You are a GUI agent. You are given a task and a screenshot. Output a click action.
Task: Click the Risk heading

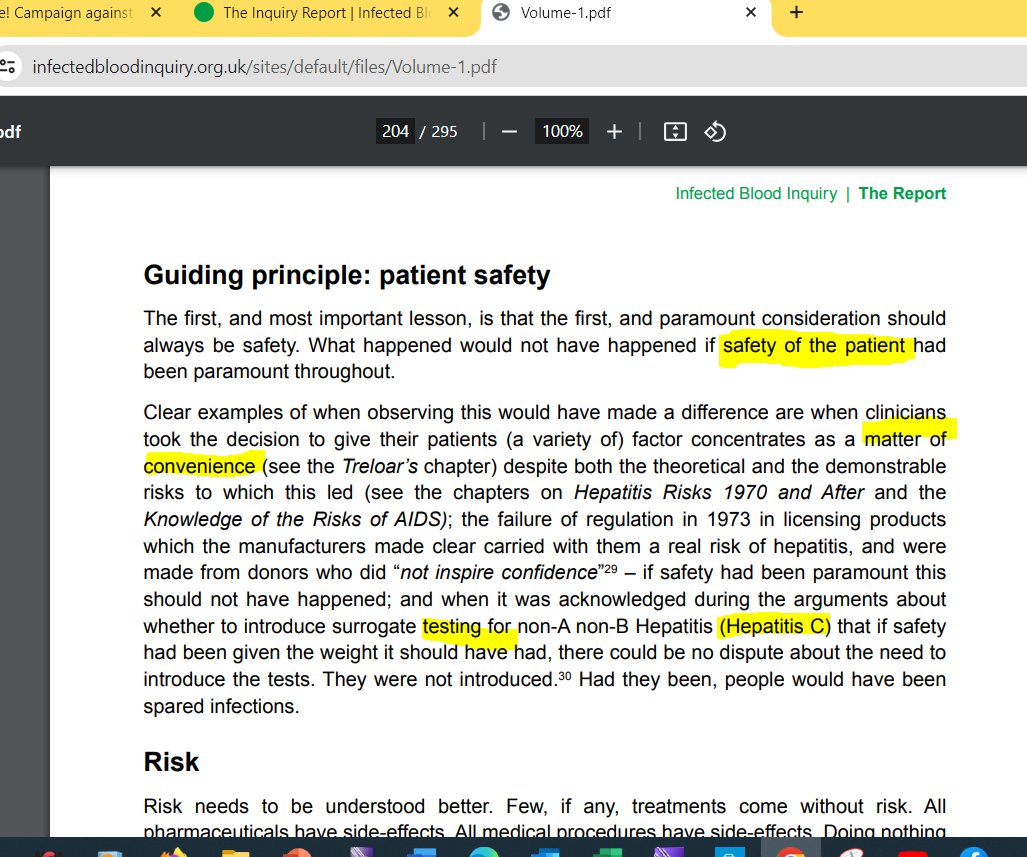click(171, 762)
